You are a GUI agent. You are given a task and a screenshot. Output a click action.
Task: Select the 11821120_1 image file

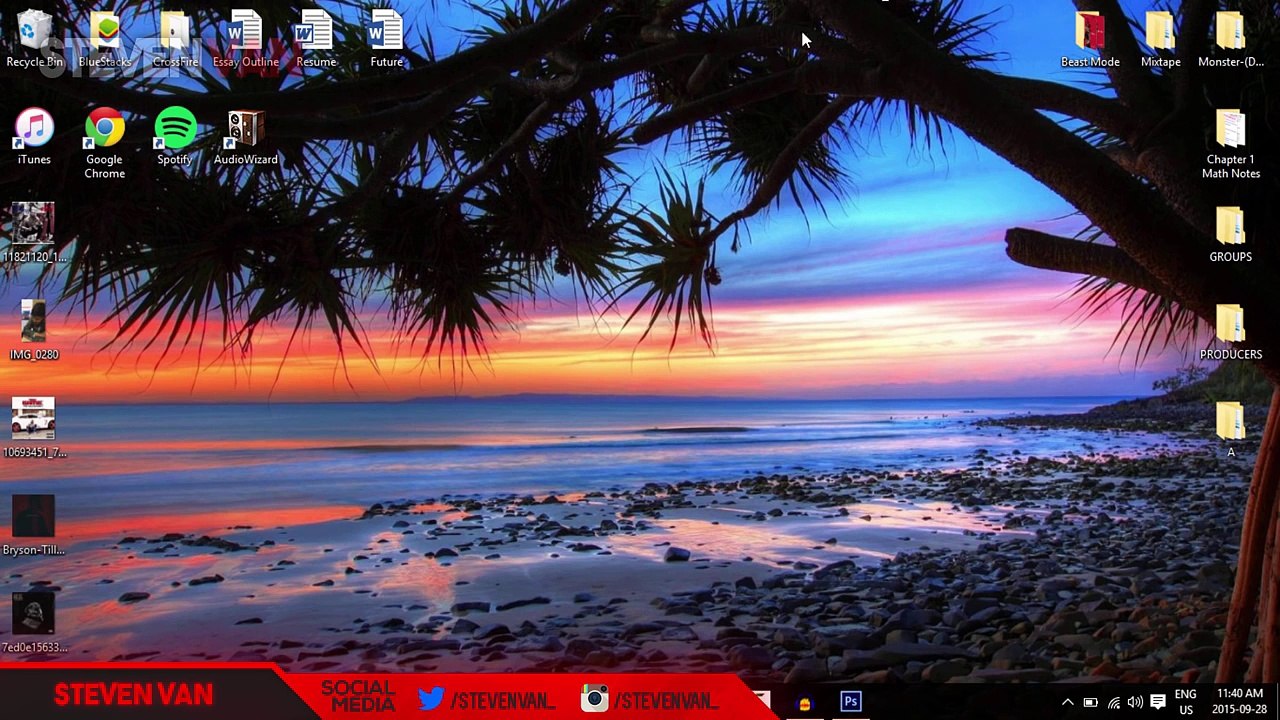34,234
